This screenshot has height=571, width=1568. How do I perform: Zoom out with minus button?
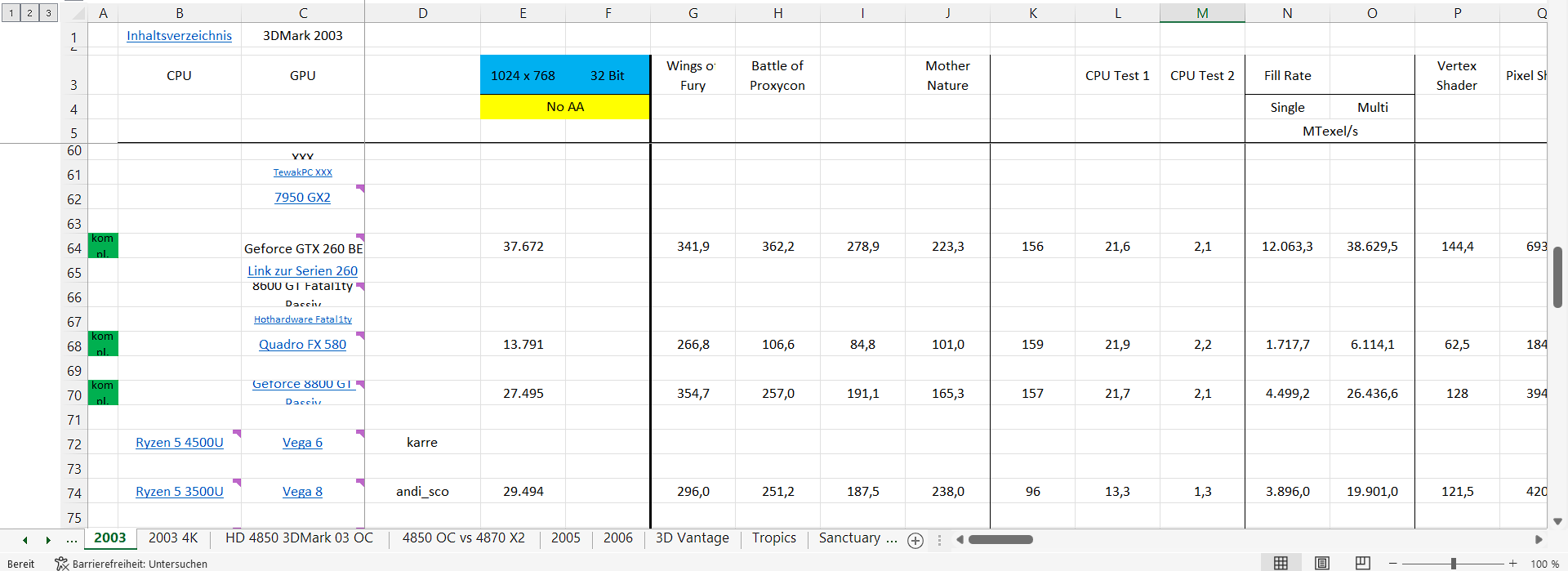click(1393, 563)
